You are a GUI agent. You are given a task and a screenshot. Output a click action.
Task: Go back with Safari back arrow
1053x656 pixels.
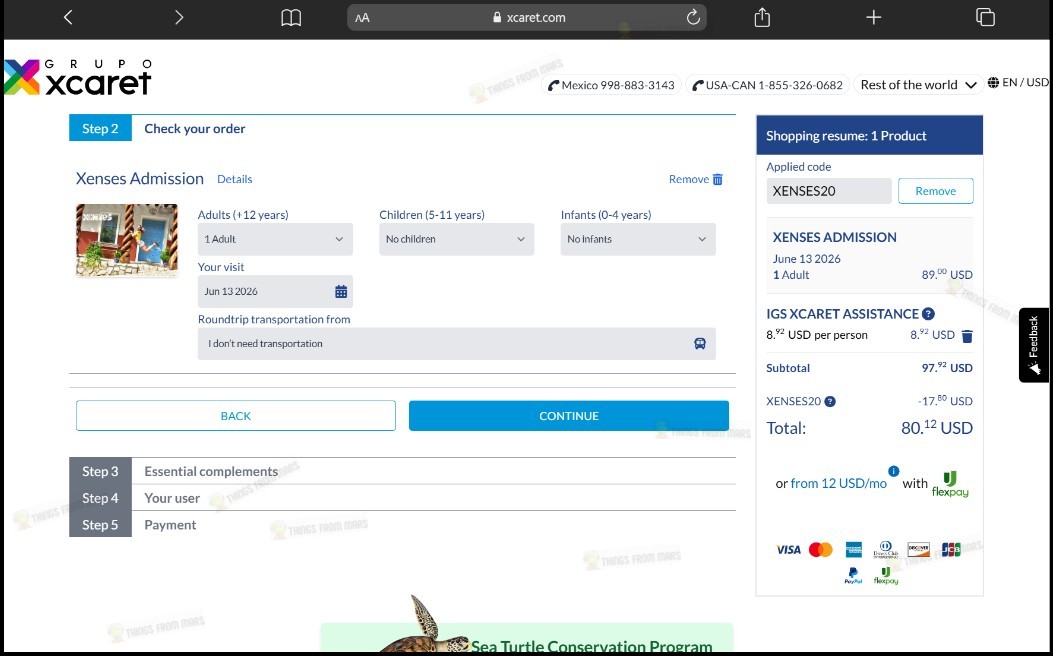68,17
